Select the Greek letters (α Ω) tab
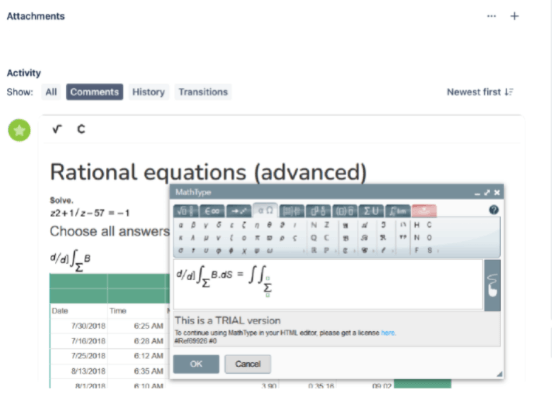The width and height of the screenshot is (553, 418). pyautogui.click(x=265, y=211)
